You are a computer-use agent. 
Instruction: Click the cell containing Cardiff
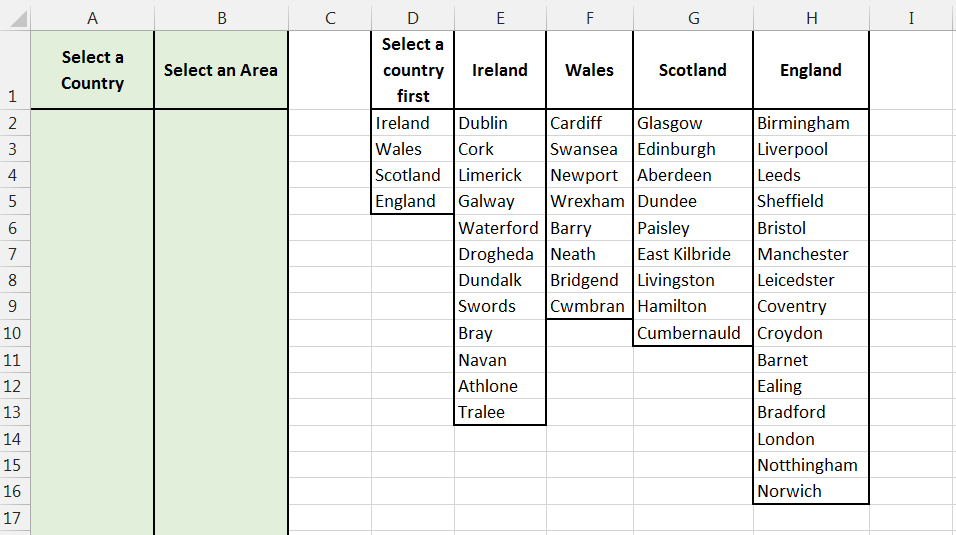(x=589, y=123)
